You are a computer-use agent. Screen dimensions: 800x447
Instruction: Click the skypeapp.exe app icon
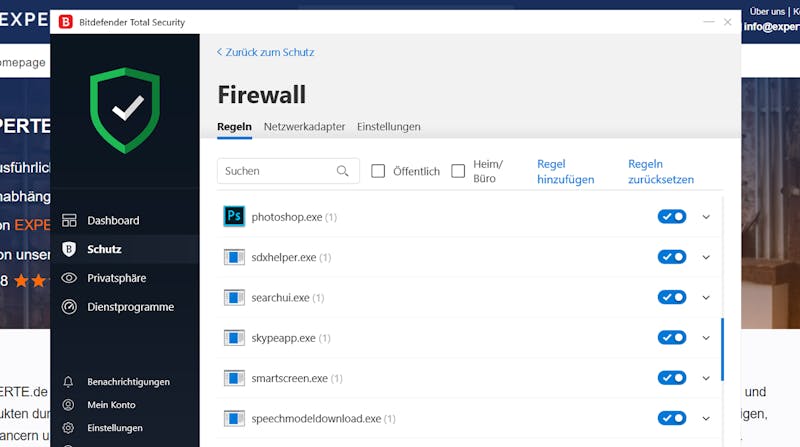pos(234,337)
